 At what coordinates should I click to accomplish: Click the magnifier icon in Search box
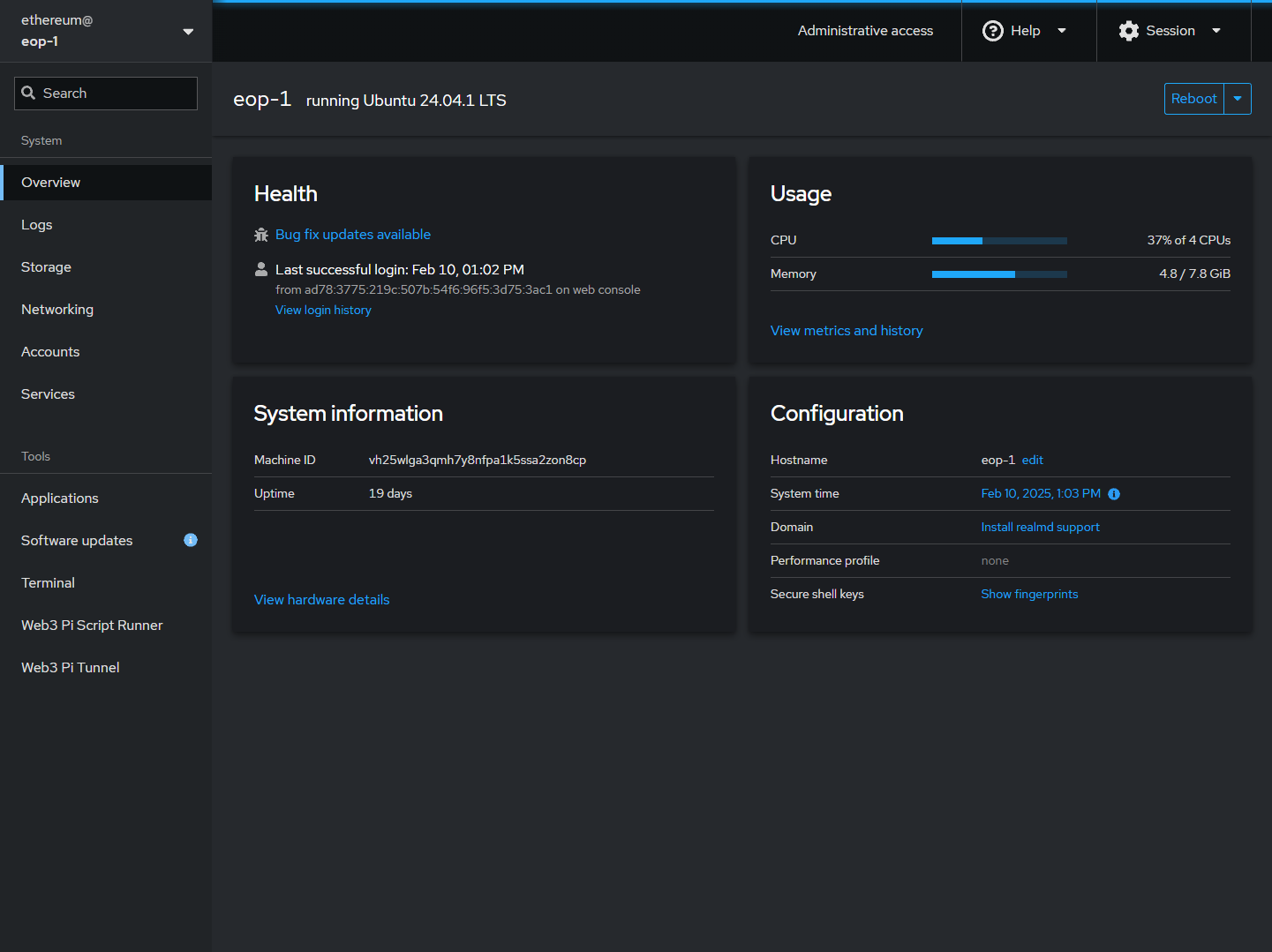point(29,94)
